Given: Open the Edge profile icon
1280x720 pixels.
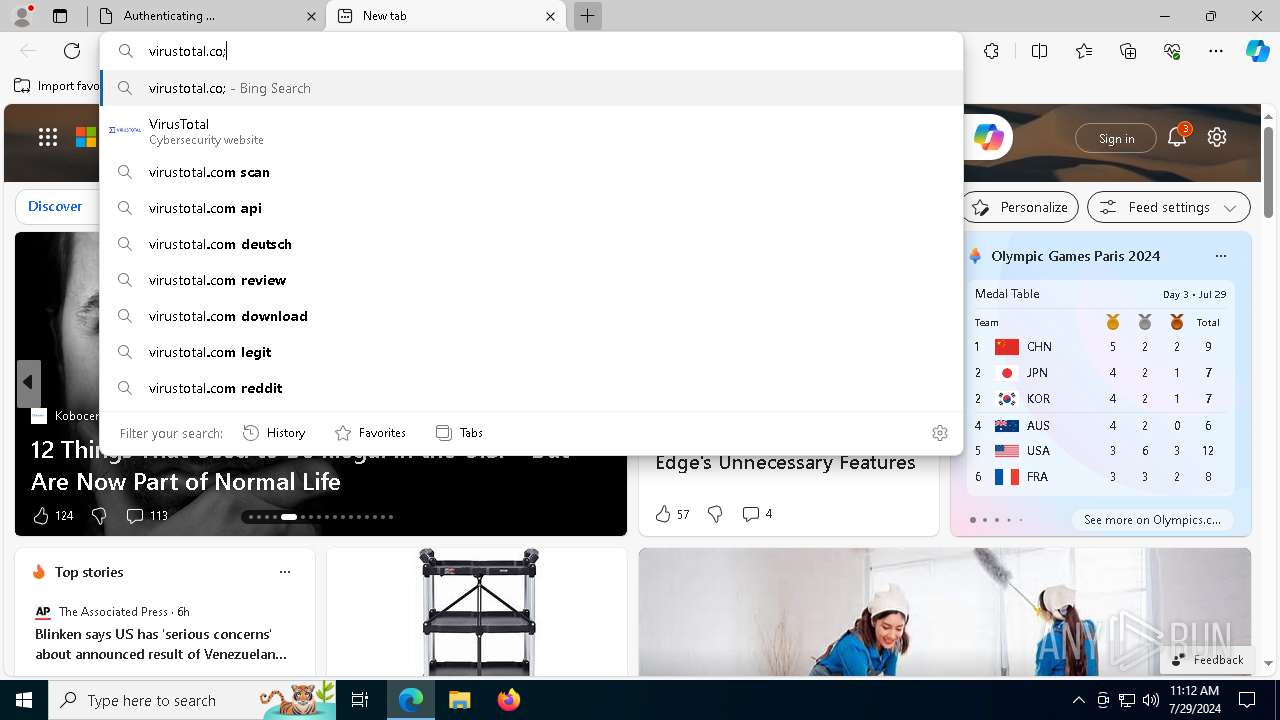Looking at the screenshot, I should tap(22, 16).
